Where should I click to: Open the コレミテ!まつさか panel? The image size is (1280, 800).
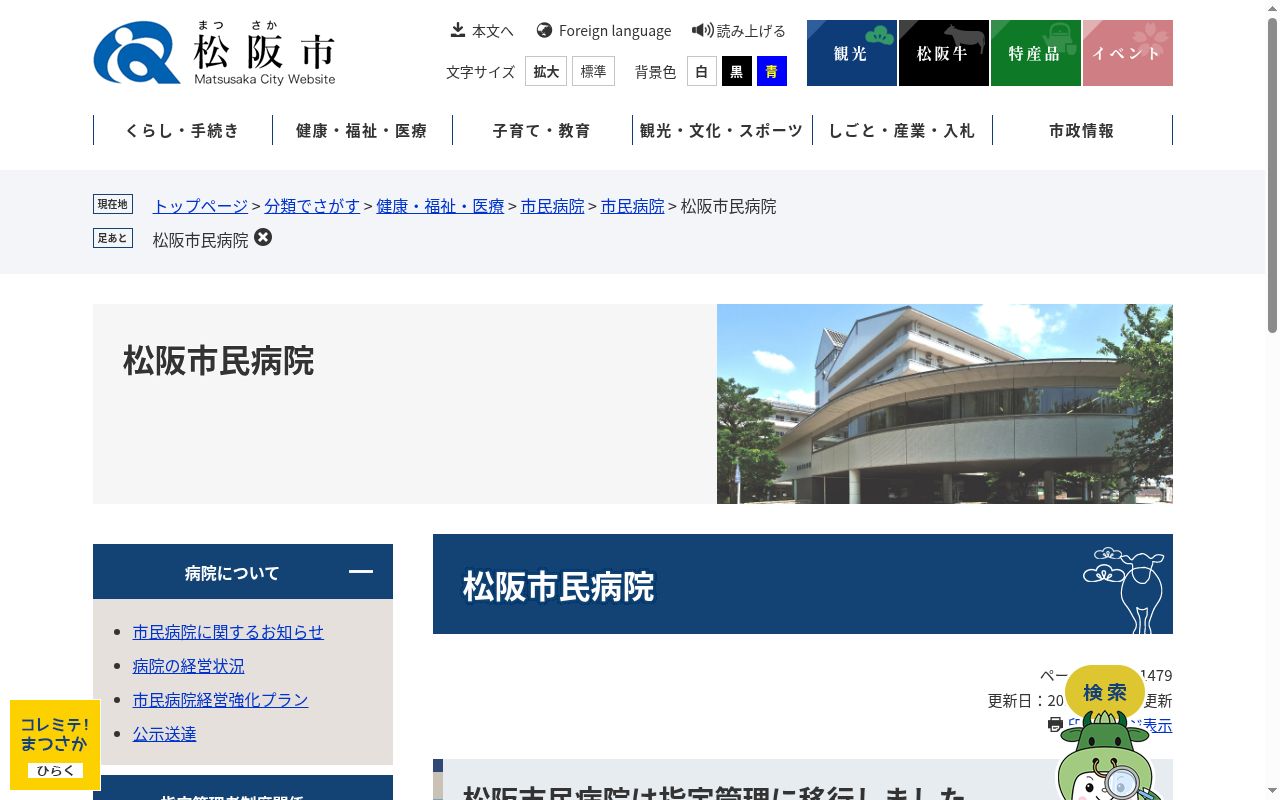tap(55, 745)
